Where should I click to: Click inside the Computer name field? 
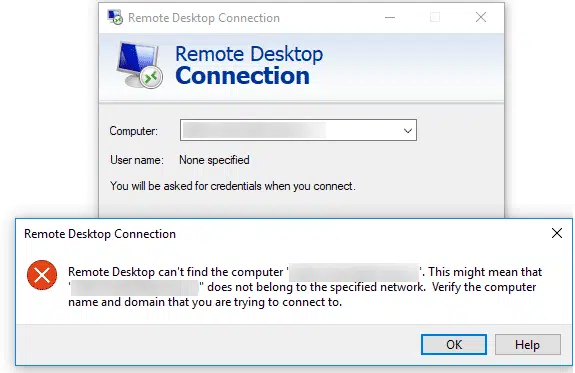(x=298, y=130)
